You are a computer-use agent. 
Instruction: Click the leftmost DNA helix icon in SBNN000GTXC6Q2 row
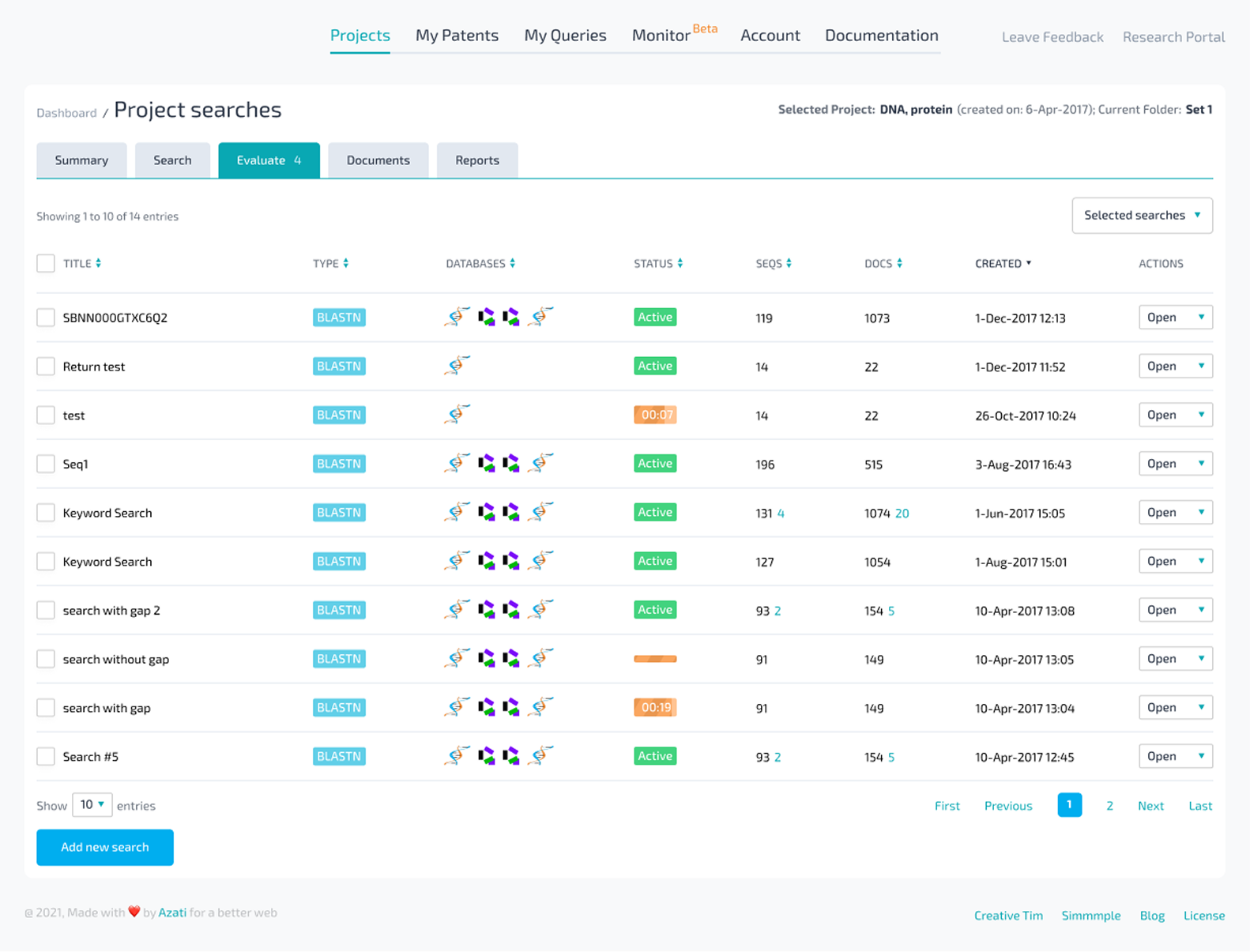tap(457, 317)
